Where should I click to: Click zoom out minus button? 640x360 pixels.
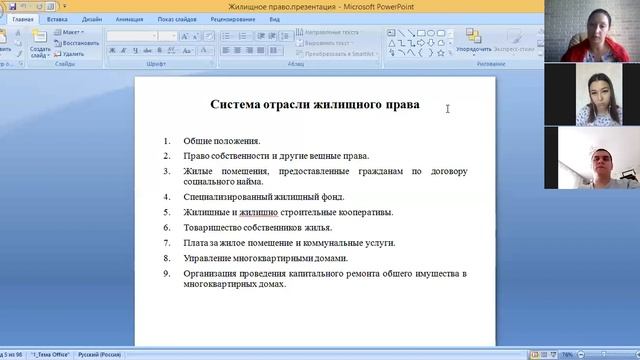581,355
